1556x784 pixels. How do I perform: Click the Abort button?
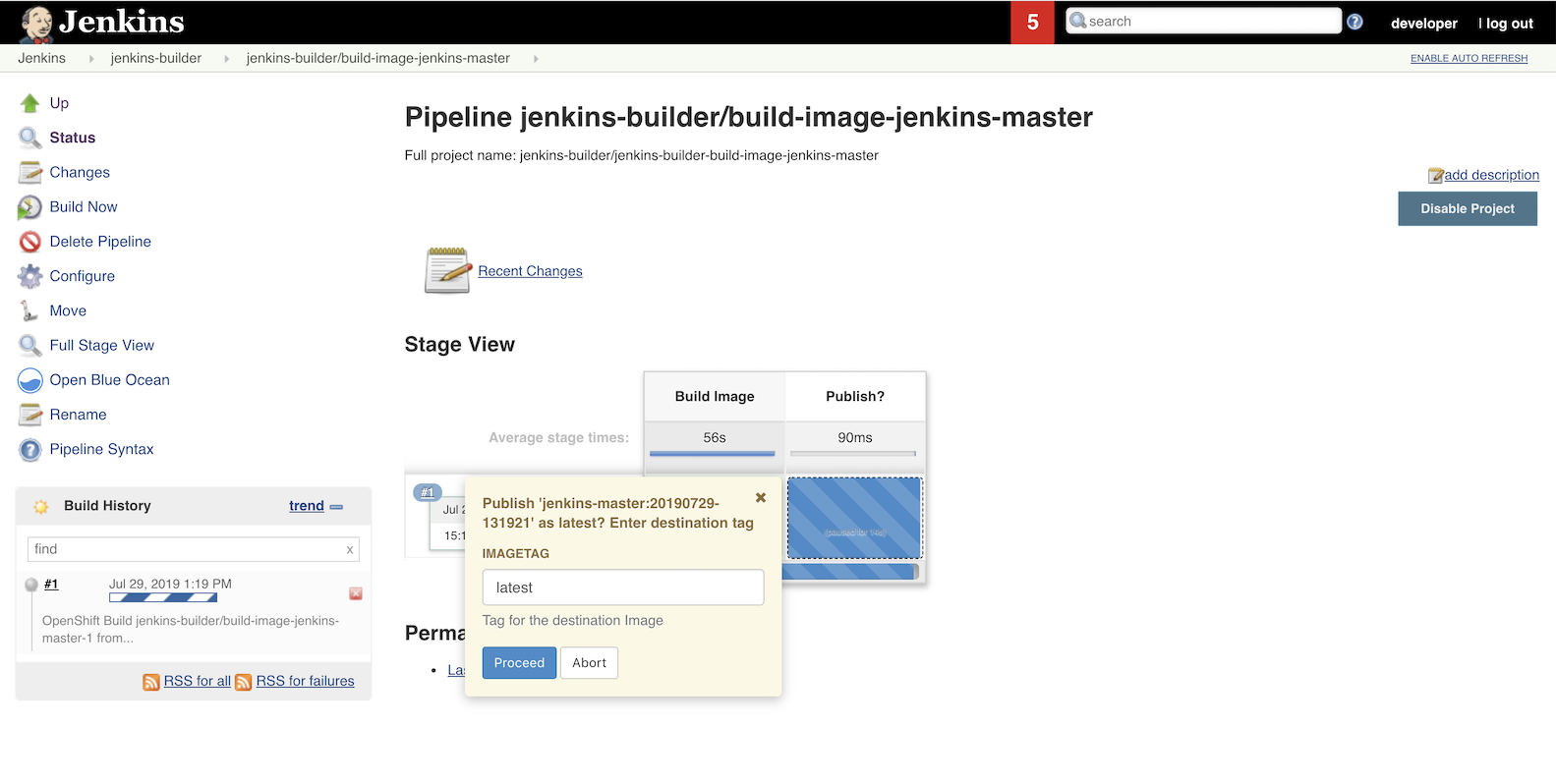pyautogui.click(x=589, y=663)
